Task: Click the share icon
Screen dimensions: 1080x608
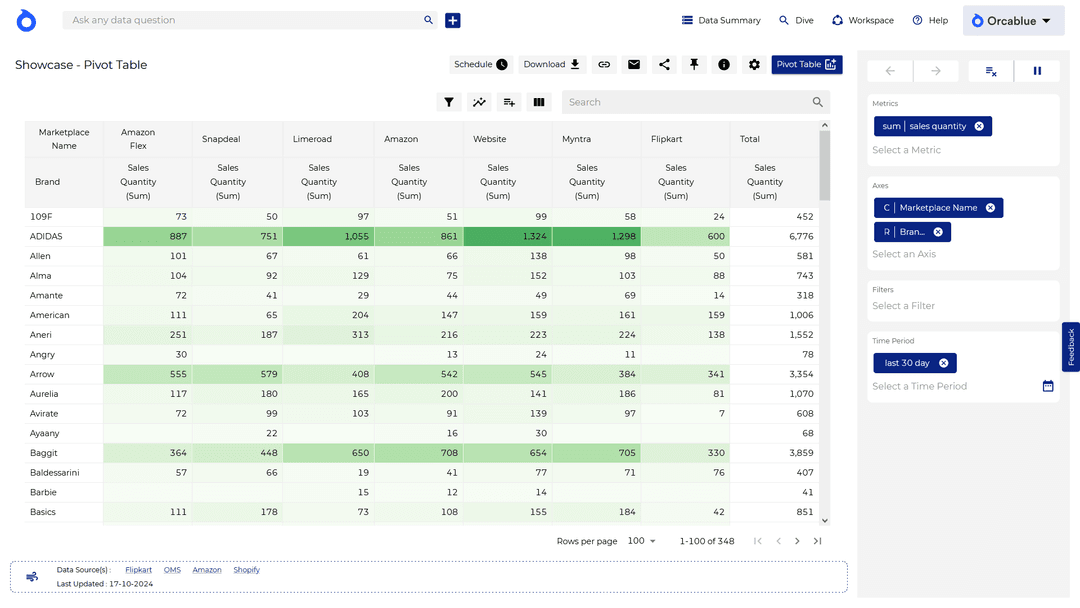Action: (x=664, y=65)
